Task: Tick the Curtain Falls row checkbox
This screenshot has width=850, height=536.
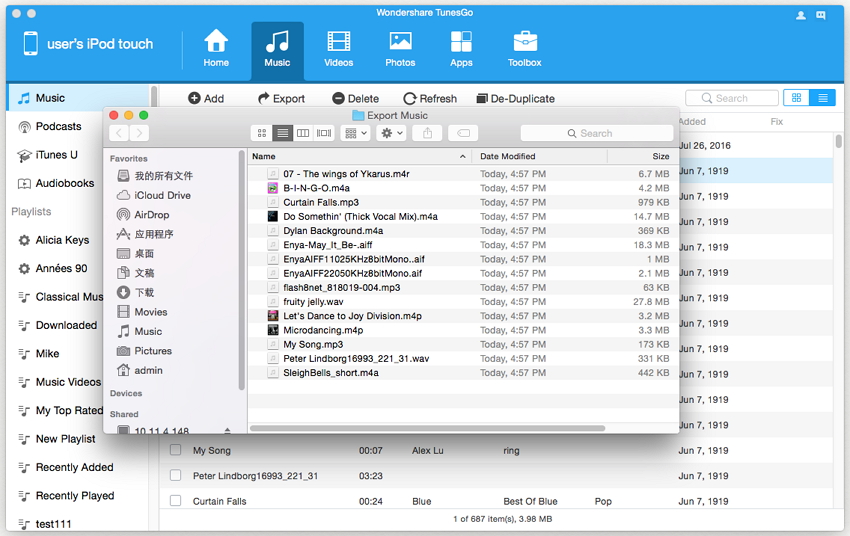Action: 175,501
